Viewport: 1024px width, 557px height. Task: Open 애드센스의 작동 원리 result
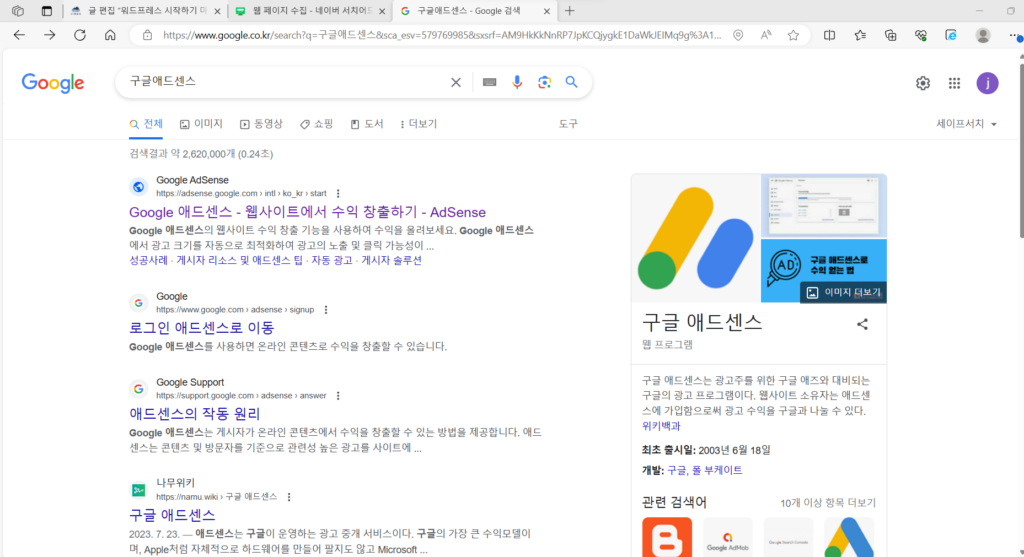[x=195, y=414]
